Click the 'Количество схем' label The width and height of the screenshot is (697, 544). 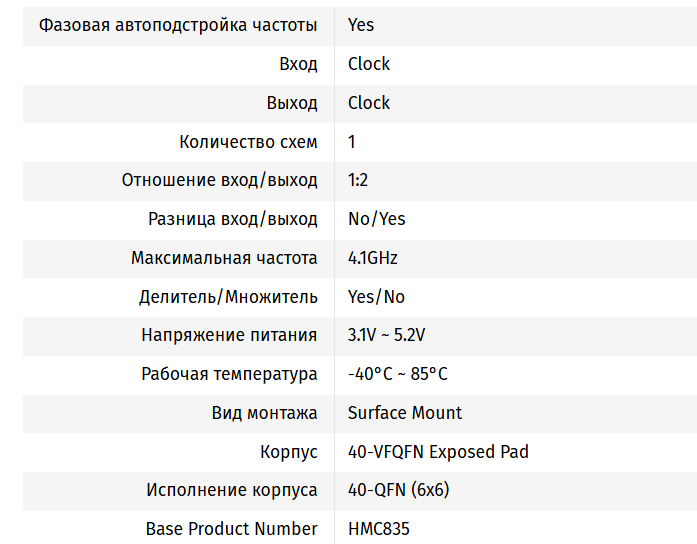click(x=248, y=141)
